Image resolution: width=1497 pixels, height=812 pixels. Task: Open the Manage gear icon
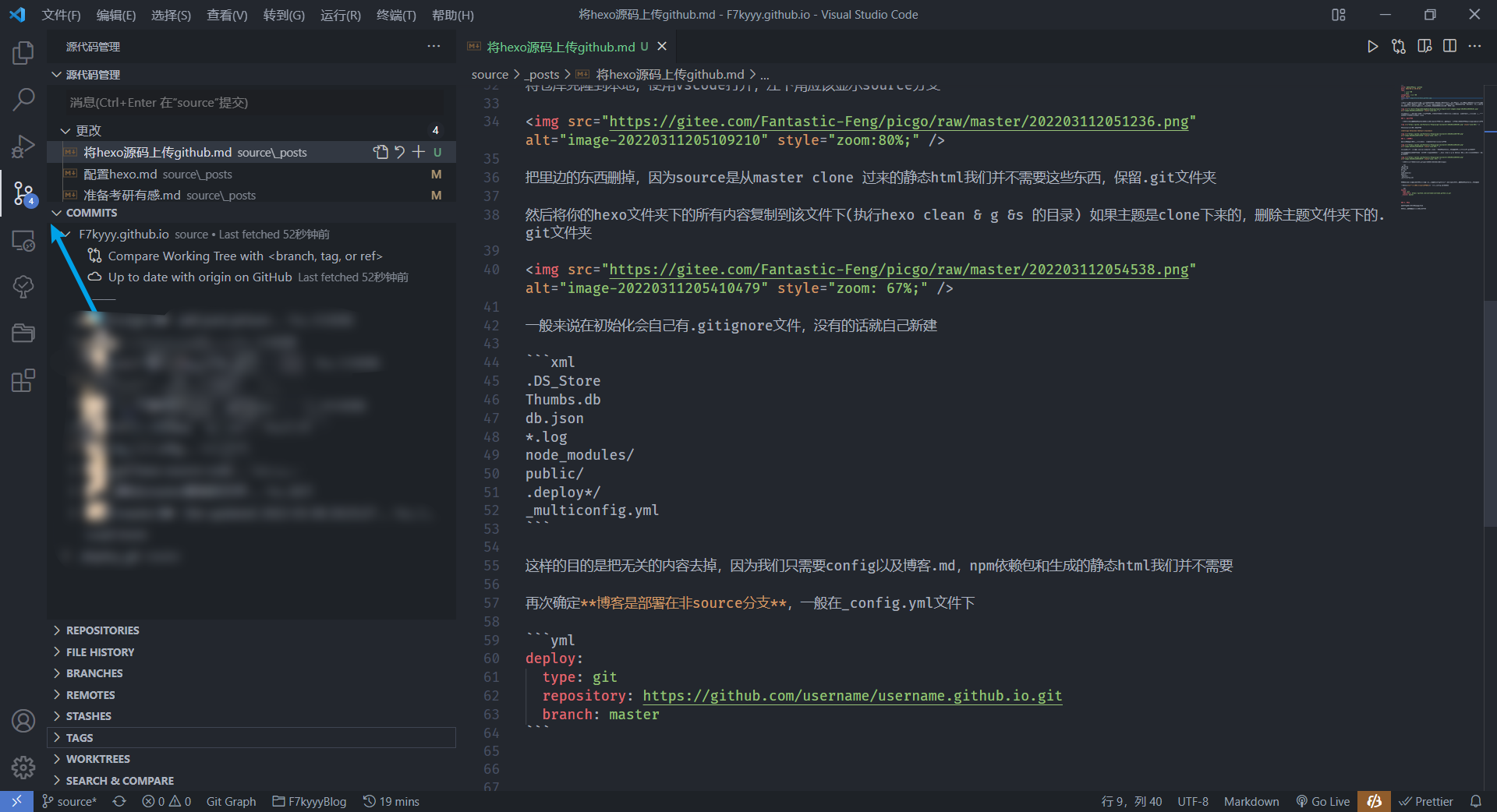[x=23, y=768]
